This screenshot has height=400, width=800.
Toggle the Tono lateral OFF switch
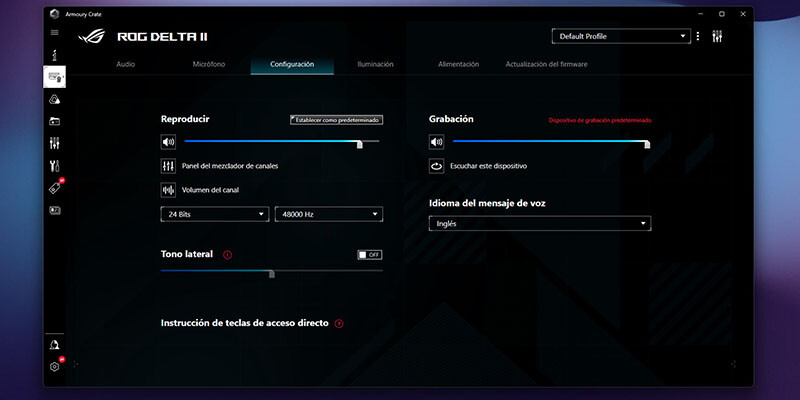click(370, 255)
